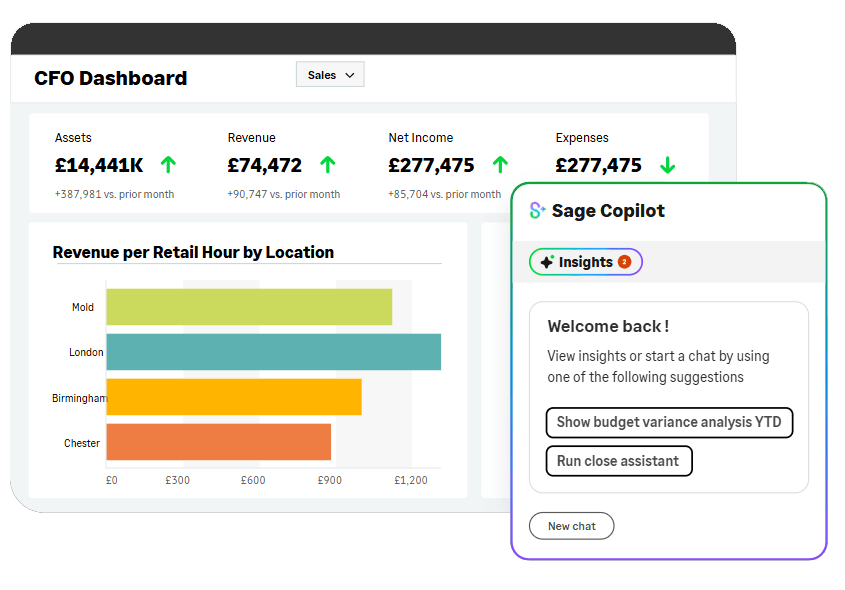Click Run close assistant suggestion
This screenshot has height=590, width=845.
coord(619,461)
